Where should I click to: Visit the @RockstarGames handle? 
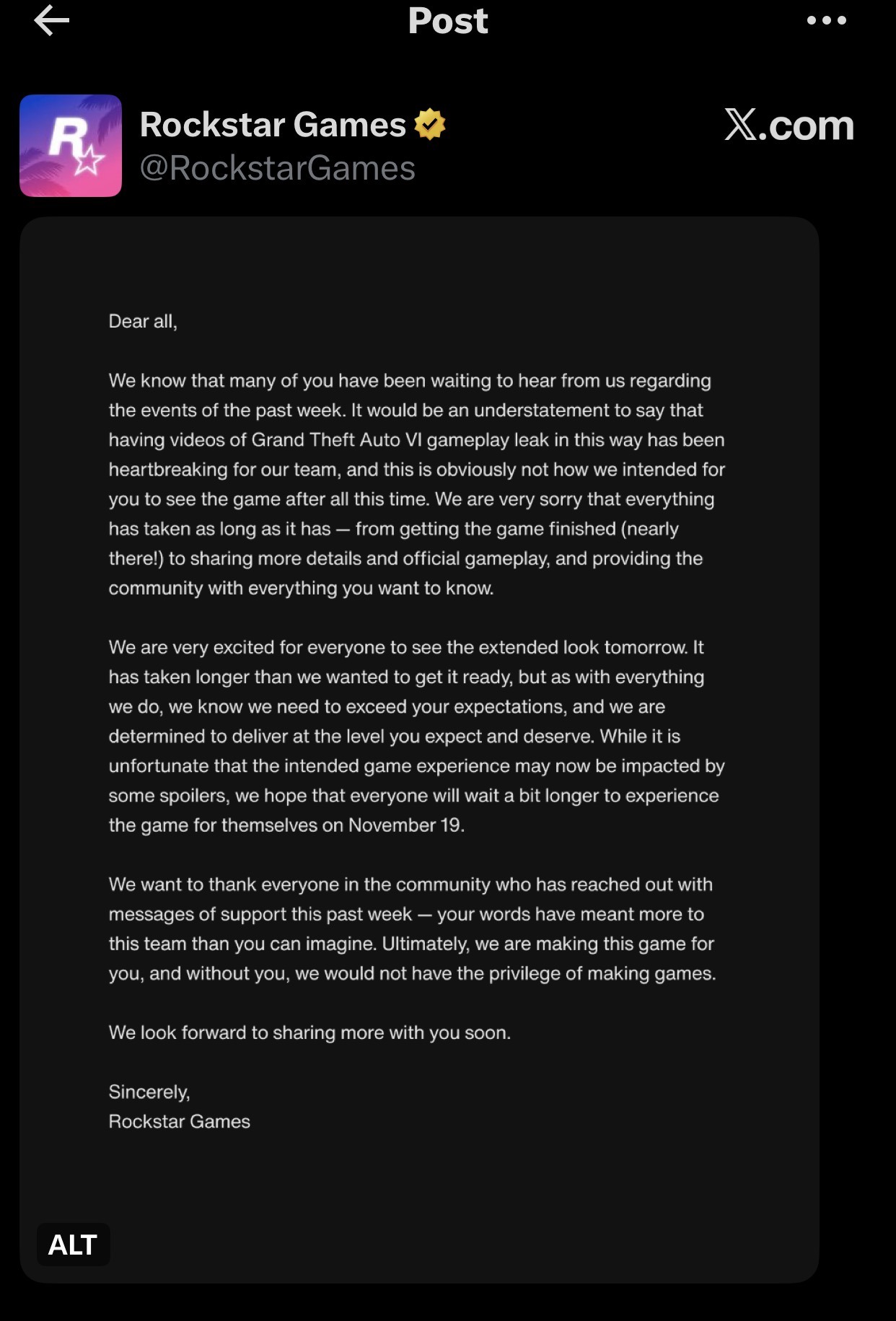(278, 168)
